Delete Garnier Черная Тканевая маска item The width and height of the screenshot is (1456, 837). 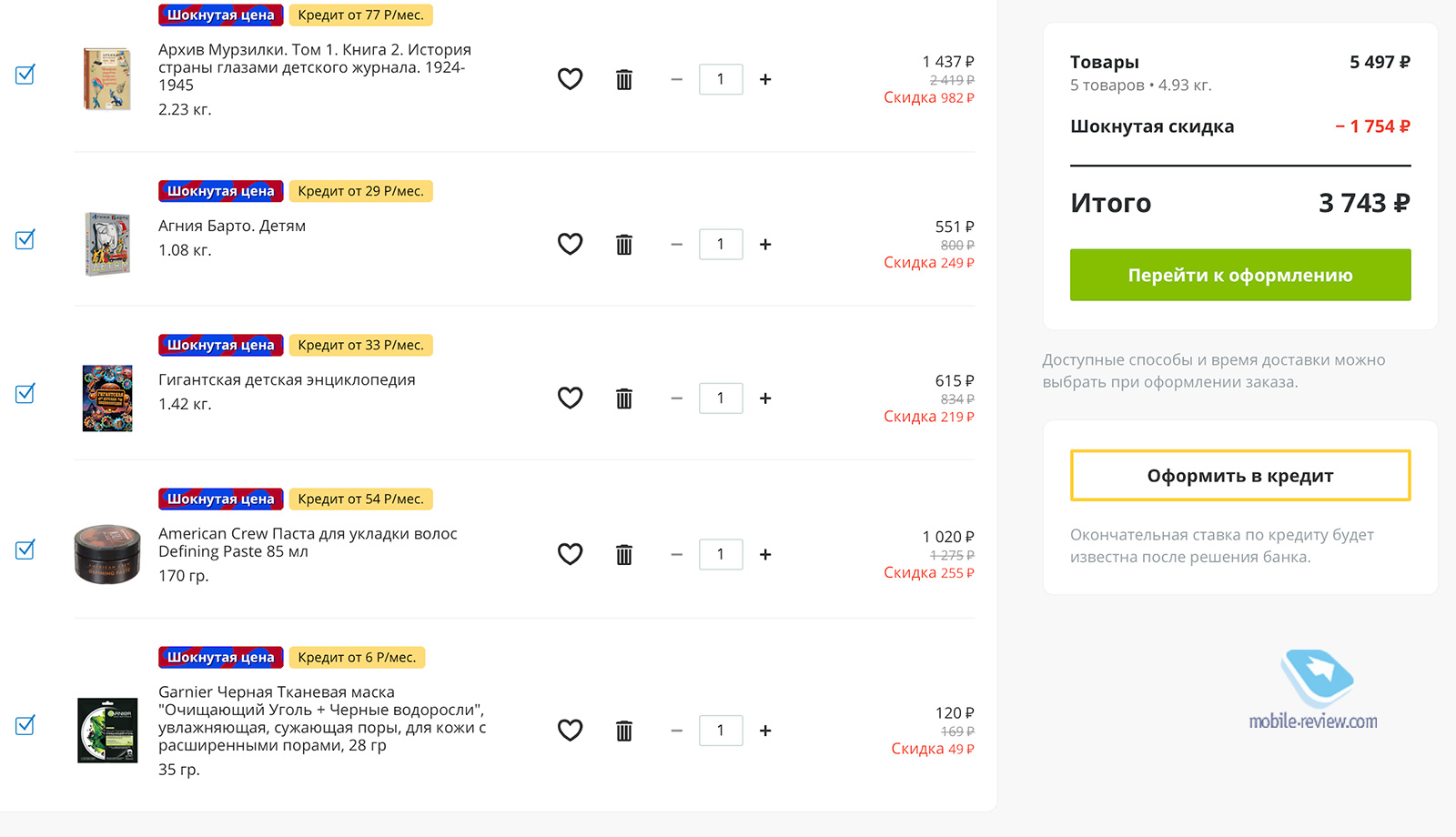coord(624,730)
